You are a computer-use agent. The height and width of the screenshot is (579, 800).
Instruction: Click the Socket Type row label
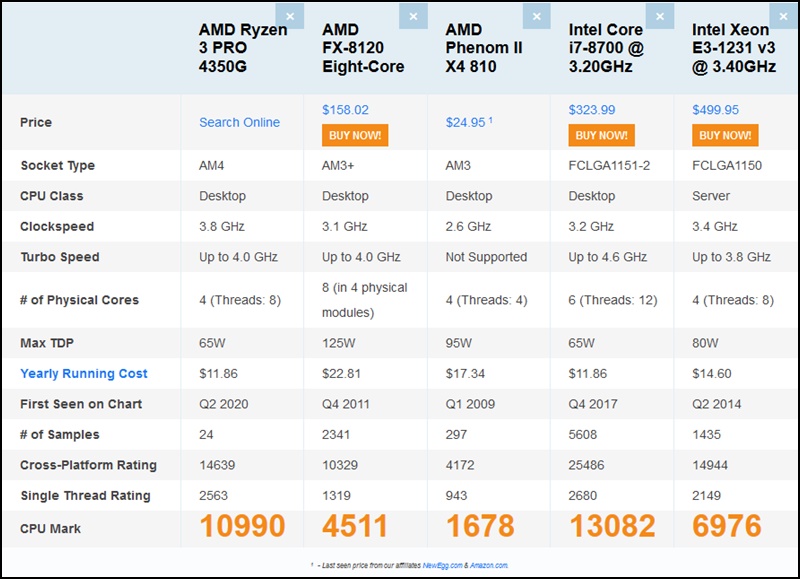coord(58,166)
